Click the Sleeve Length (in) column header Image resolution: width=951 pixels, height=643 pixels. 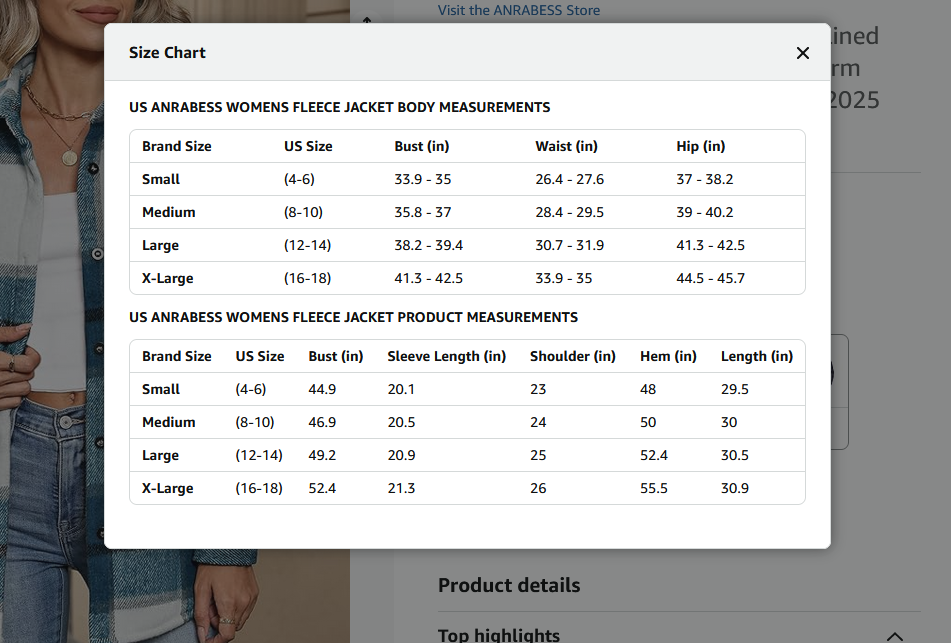(x=446, y=356)
